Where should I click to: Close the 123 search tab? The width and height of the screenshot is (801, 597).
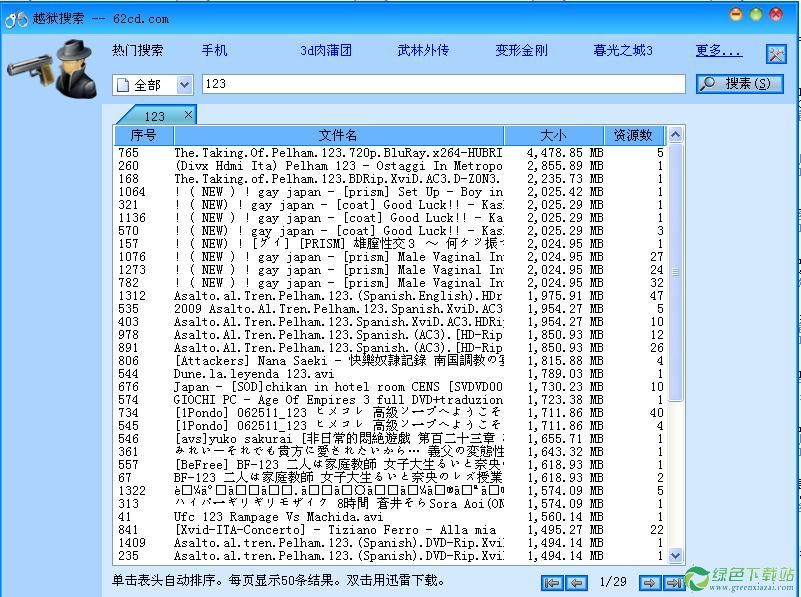tap(188, 114)
